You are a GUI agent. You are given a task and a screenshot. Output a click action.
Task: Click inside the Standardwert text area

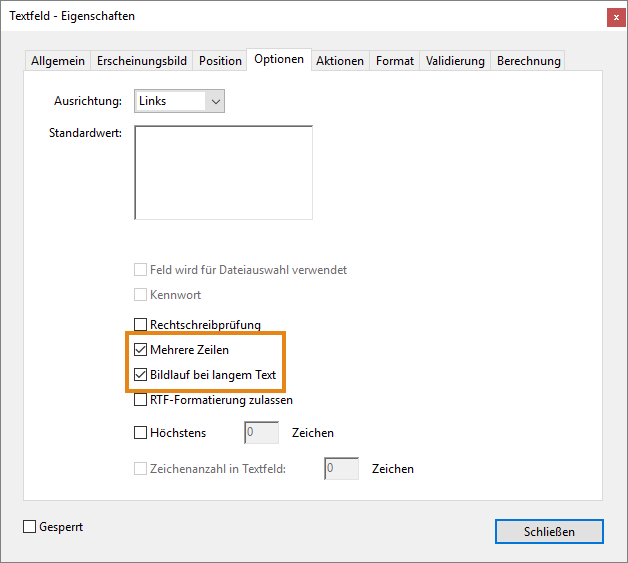(x=223, y=173)
